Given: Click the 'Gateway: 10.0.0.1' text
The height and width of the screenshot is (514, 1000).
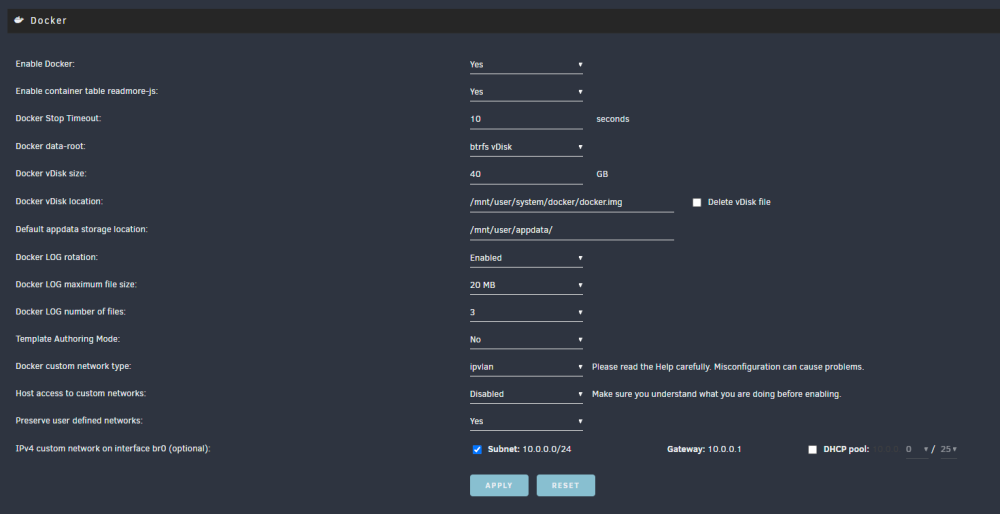Looking at the screenshot, I should [704, 450].
